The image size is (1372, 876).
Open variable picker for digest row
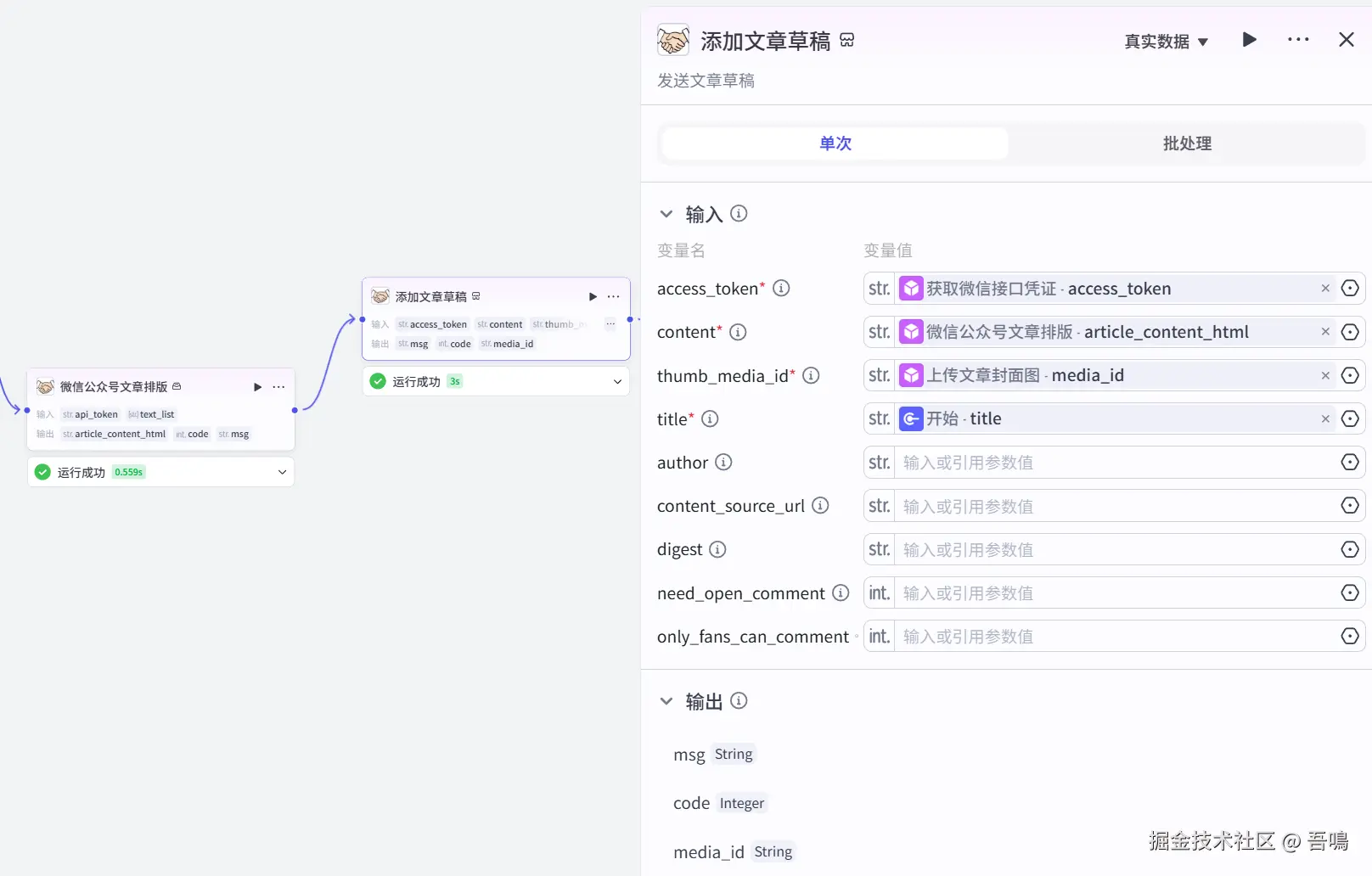pos(1350,549)
